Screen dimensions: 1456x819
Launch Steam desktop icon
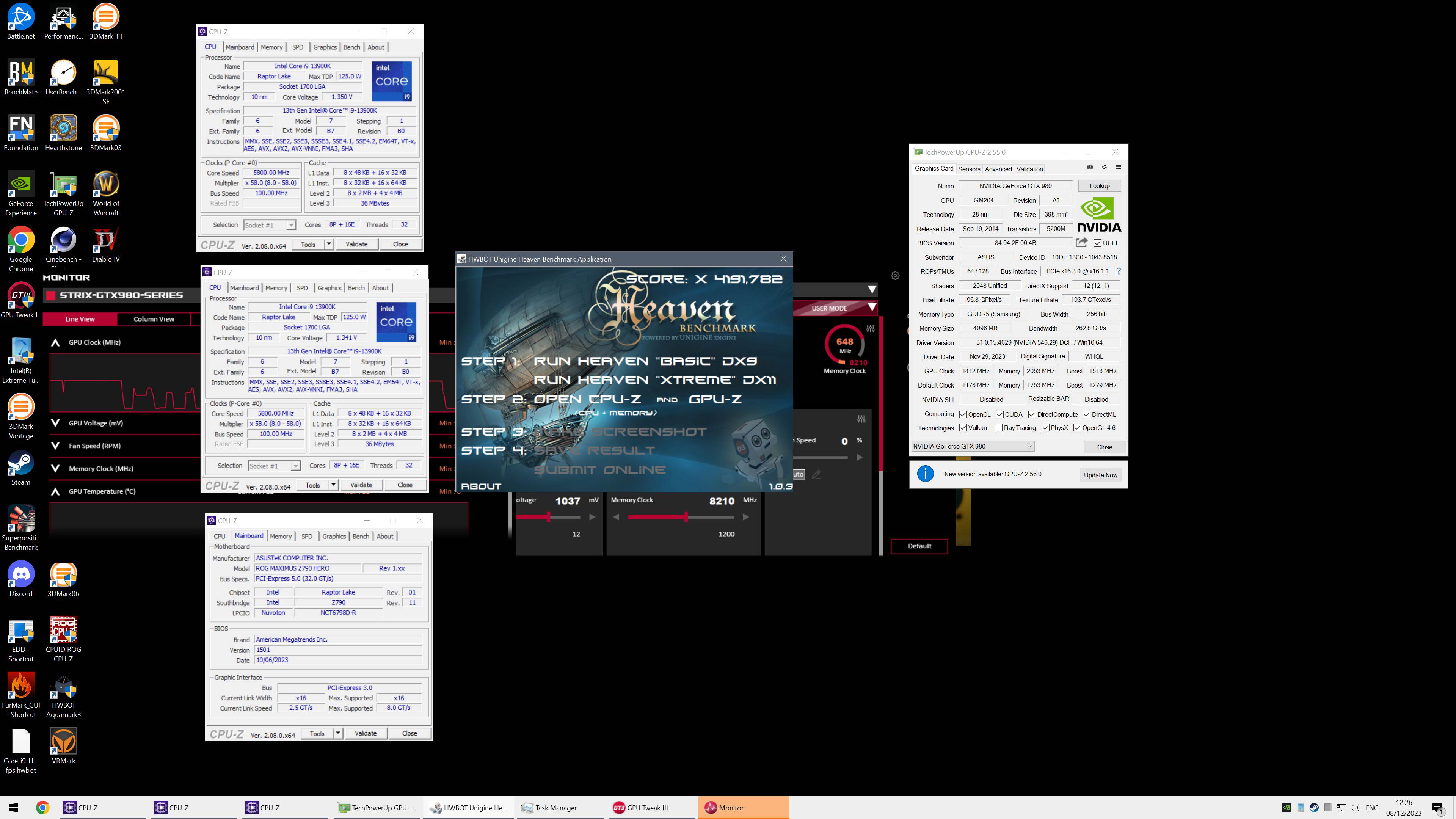point(21,468)
